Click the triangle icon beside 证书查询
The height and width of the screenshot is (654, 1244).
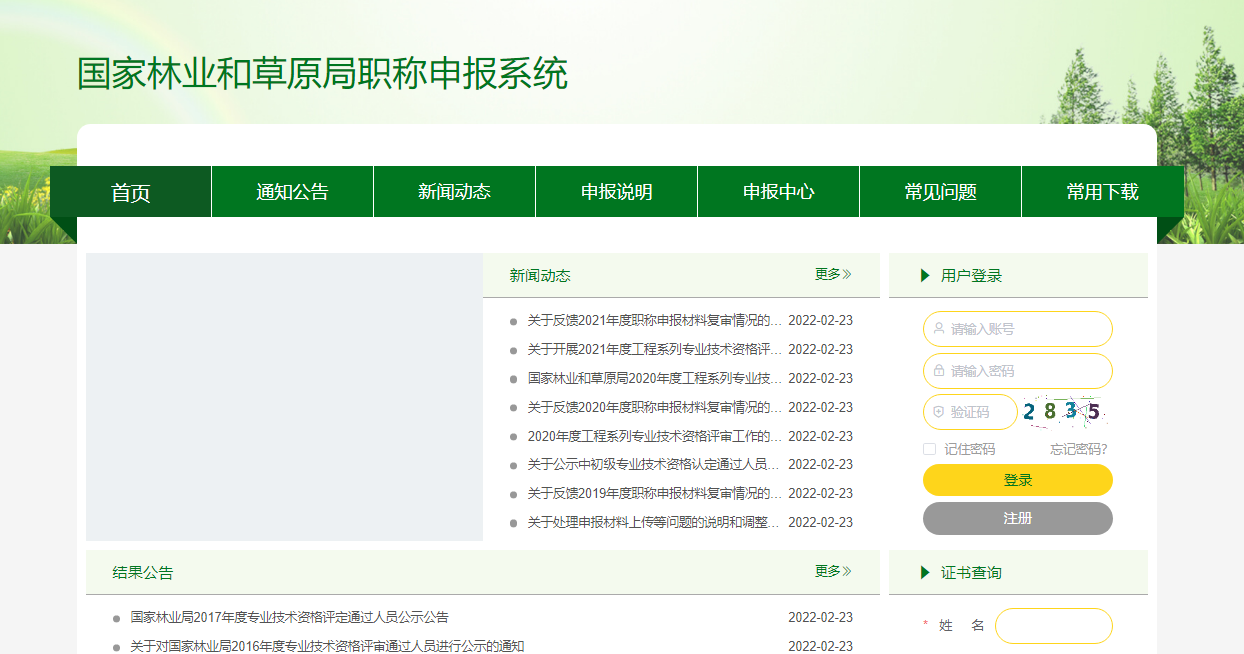(925, 573)
